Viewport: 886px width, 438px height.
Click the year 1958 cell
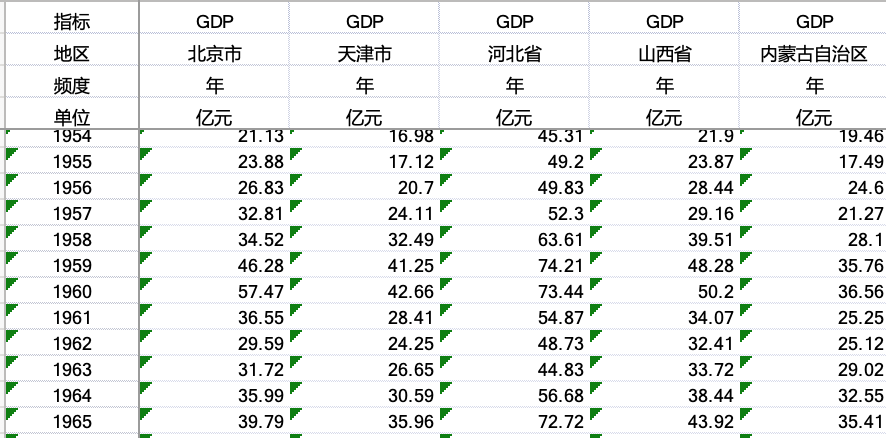point(71,240)
